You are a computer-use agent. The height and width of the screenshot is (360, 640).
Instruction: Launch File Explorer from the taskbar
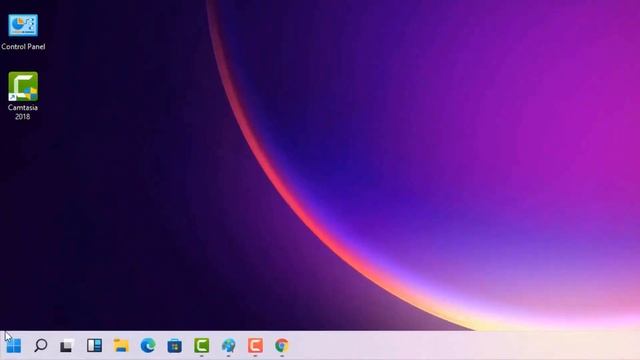click(121, 345)
